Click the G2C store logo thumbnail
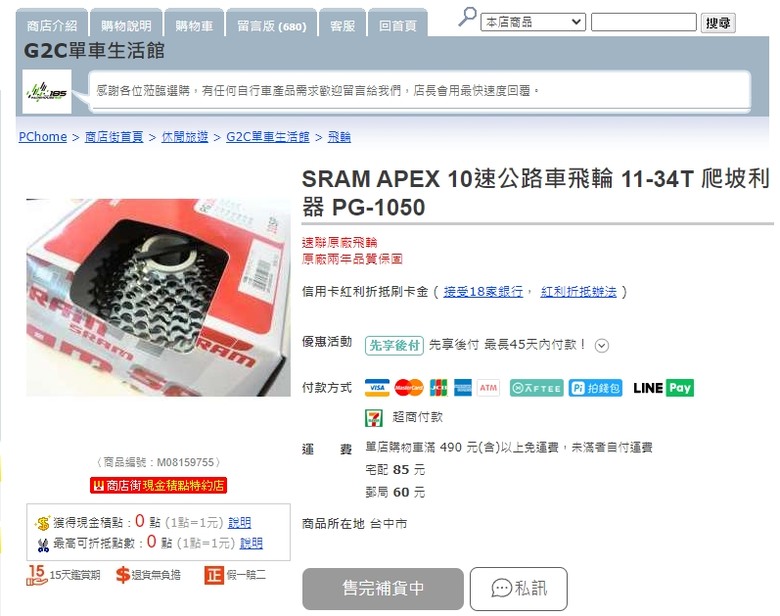The height and width of the screenshot is (616, 780). (x=47, y=92)
